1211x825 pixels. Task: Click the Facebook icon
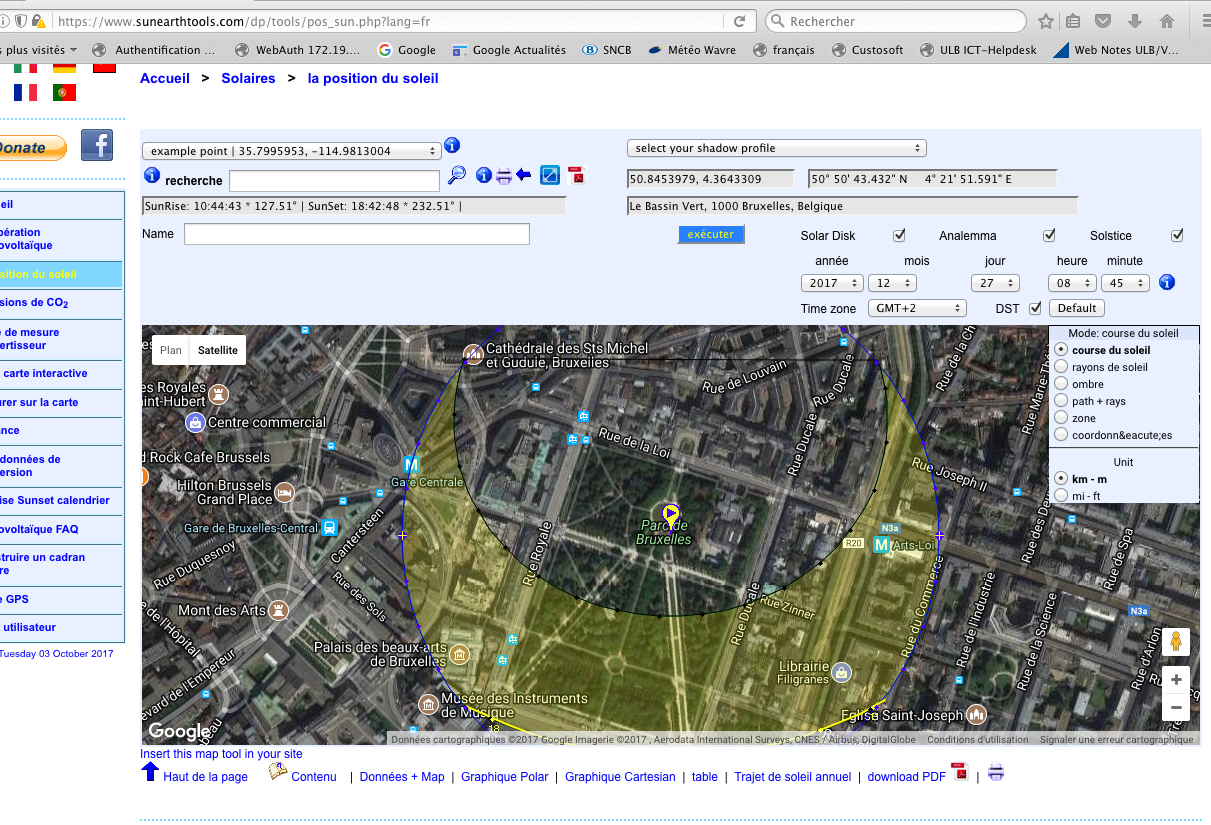(97, 146)
